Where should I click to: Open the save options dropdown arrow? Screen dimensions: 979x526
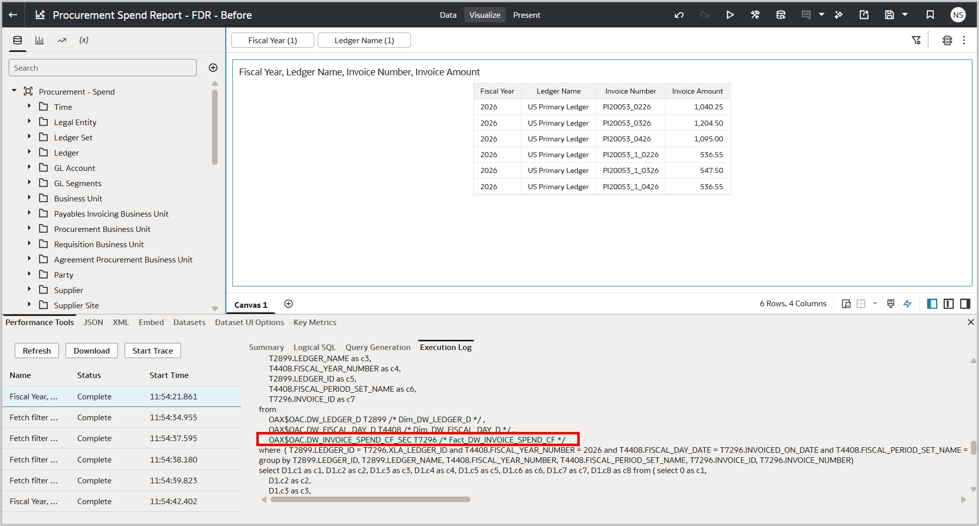pos(905,15)
